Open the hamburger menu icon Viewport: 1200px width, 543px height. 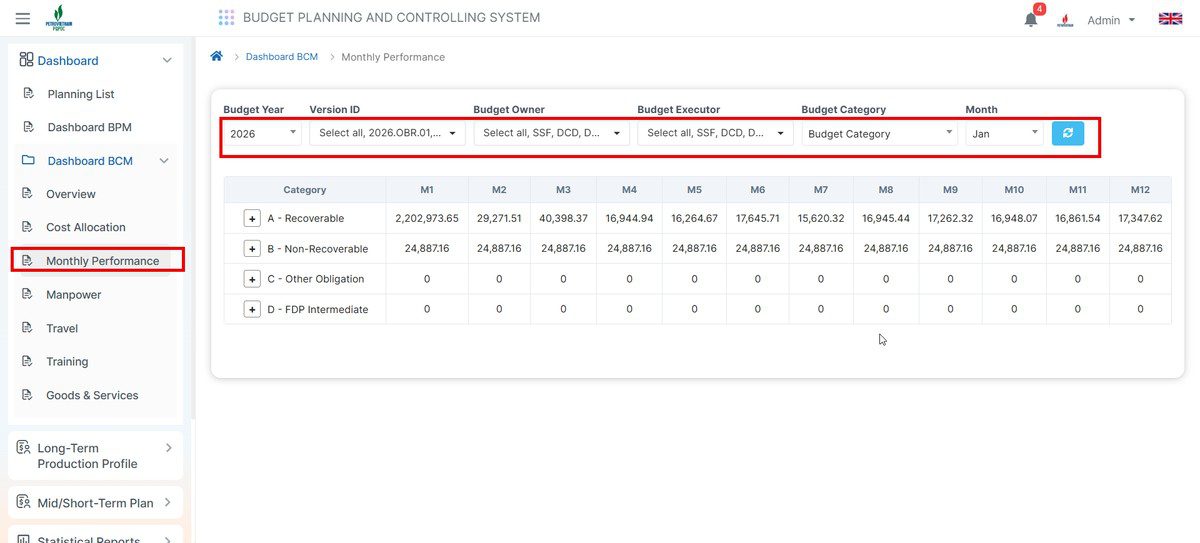23,18
